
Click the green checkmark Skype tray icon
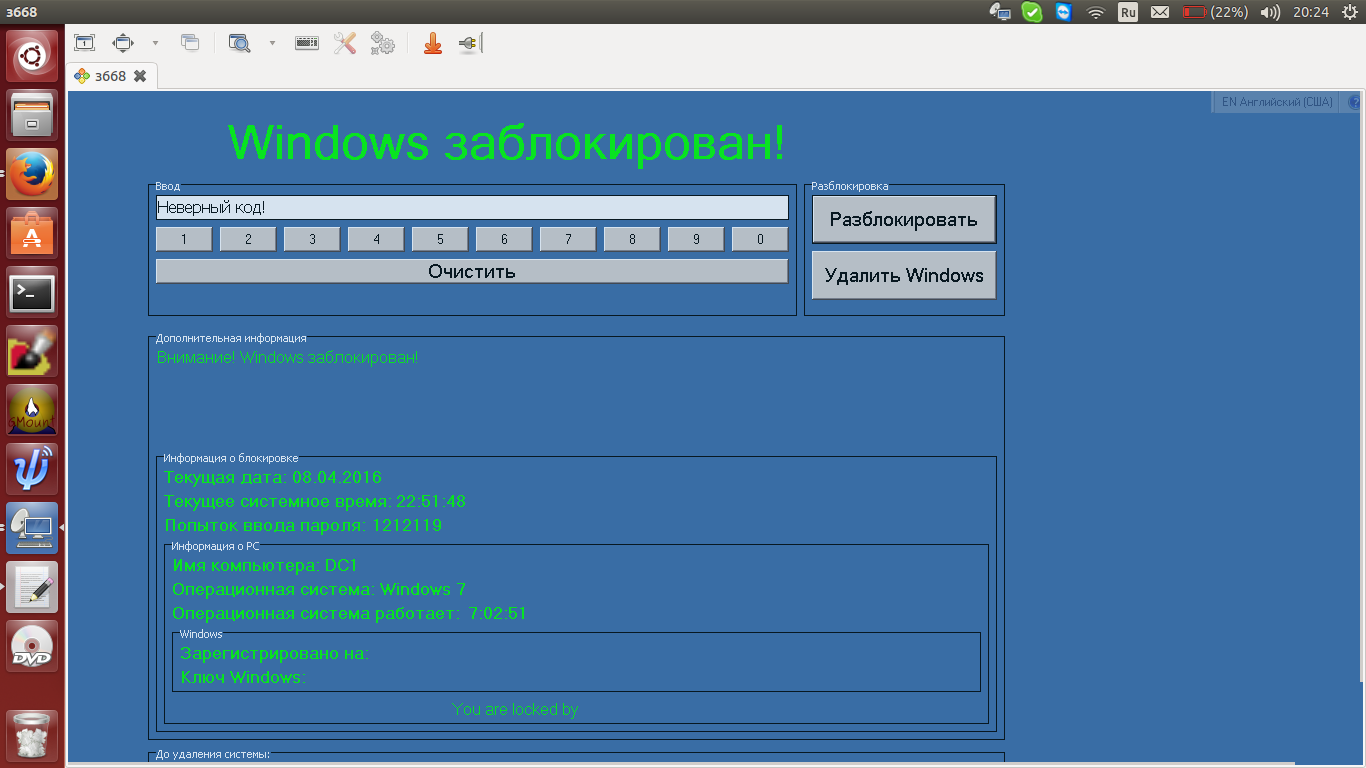[x=1032, y=12]
